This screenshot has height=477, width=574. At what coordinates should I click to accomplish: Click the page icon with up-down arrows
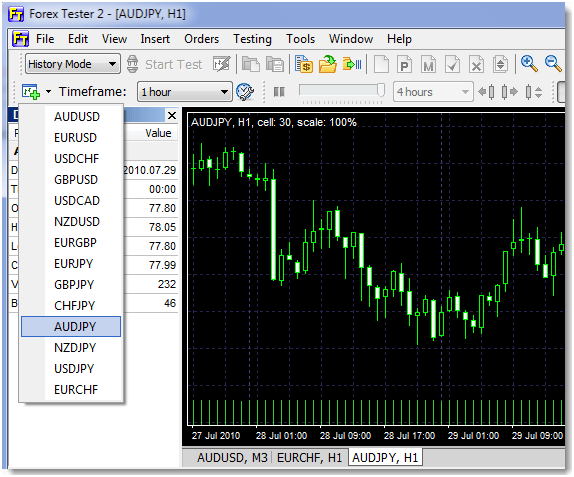pyautogui.click(x=500, y=64)
